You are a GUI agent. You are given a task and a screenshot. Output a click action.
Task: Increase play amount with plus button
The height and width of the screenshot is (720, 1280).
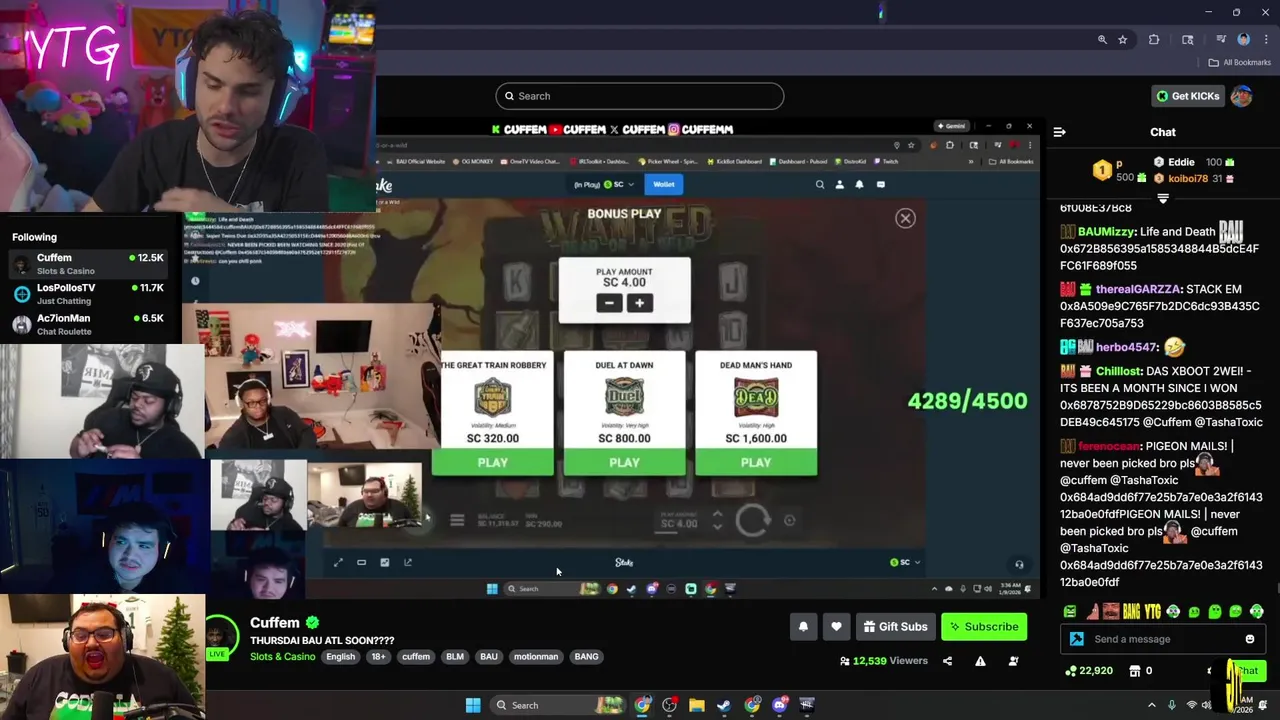[x=639, y=303]
